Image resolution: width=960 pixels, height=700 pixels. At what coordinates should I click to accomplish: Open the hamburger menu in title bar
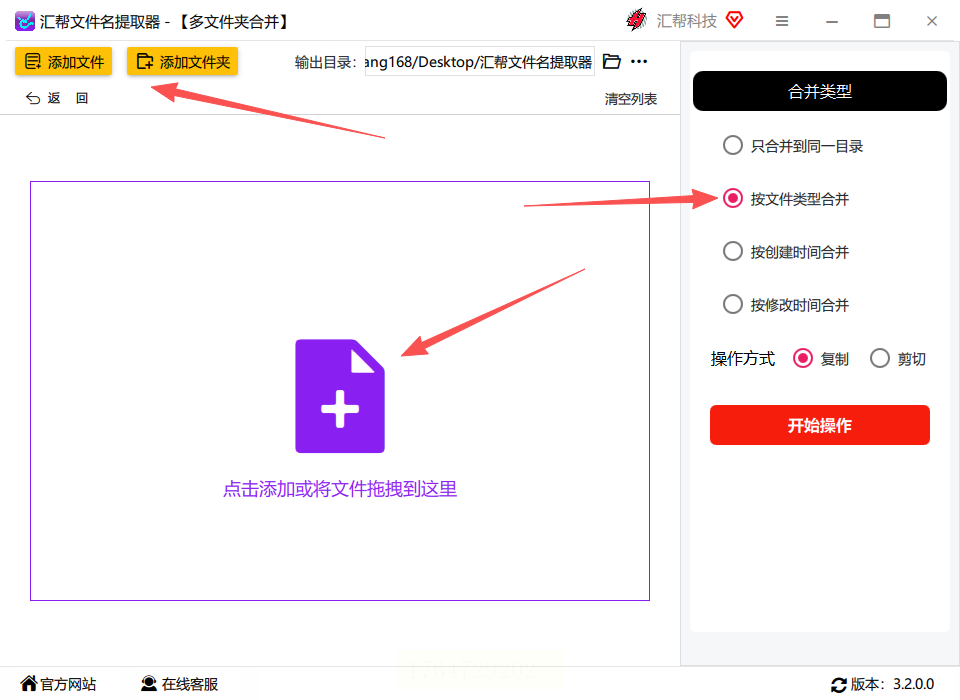coord(782,21)
